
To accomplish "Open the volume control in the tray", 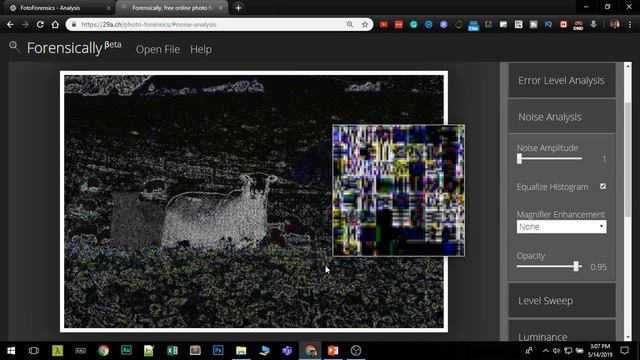I will (557, 351).
